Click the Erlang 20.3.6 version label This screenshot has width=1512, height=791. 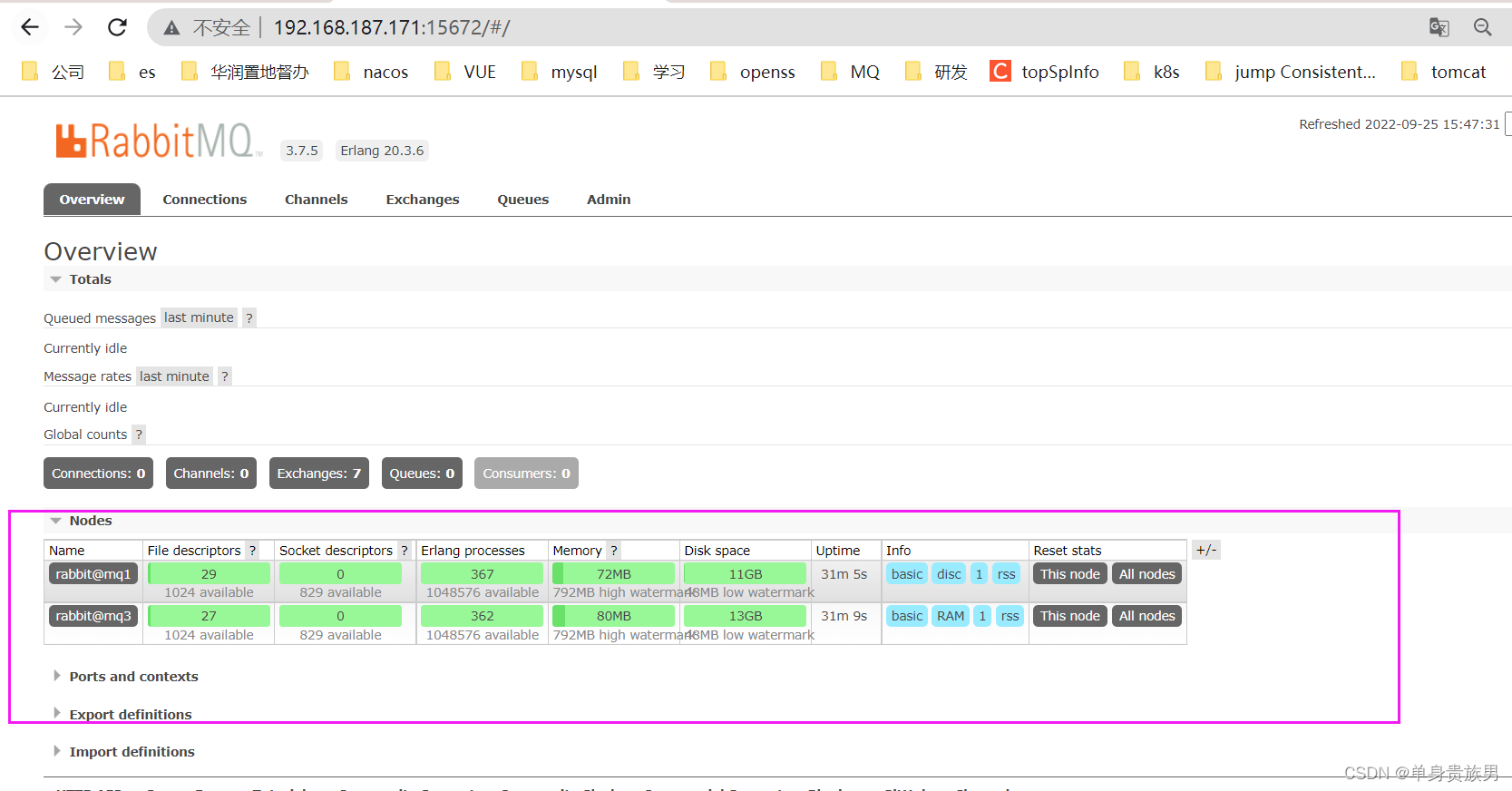(382, 151)
